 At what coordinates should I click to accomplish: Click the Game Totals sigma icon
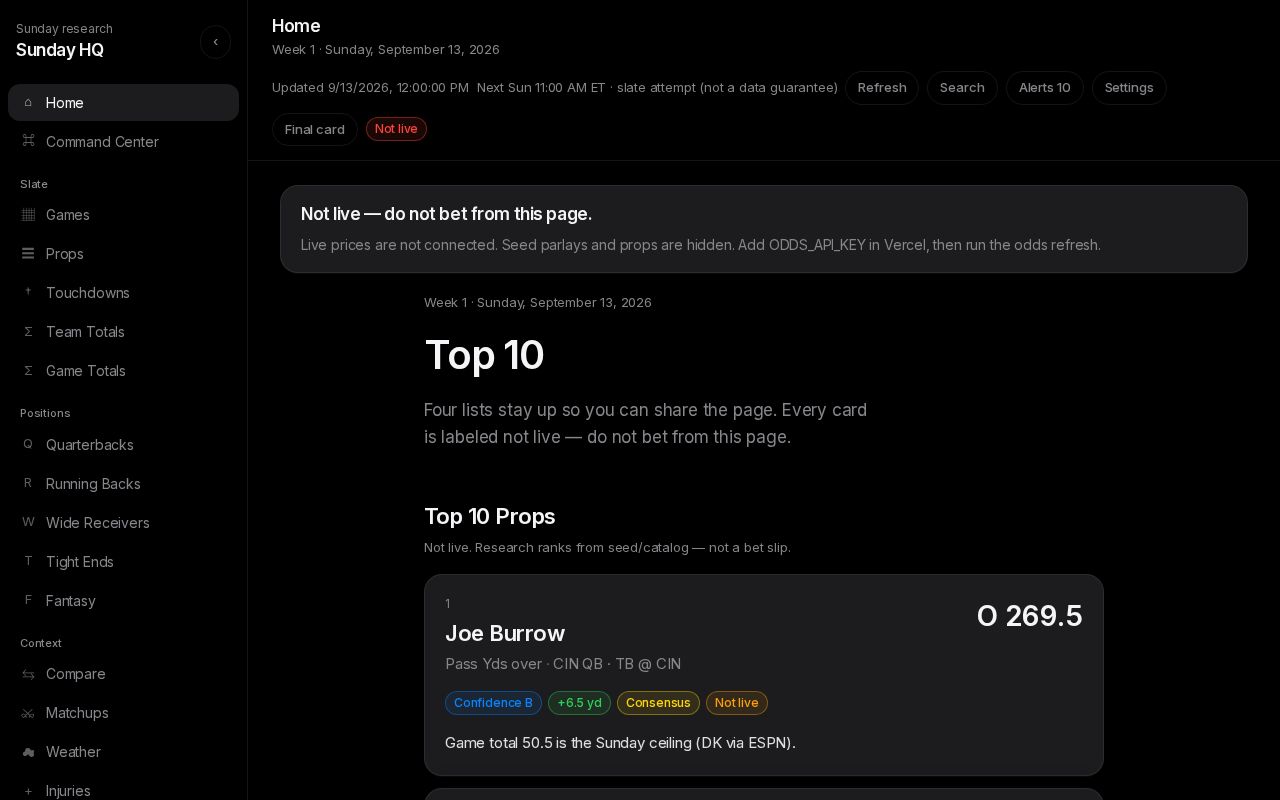[x=28, y=370]
